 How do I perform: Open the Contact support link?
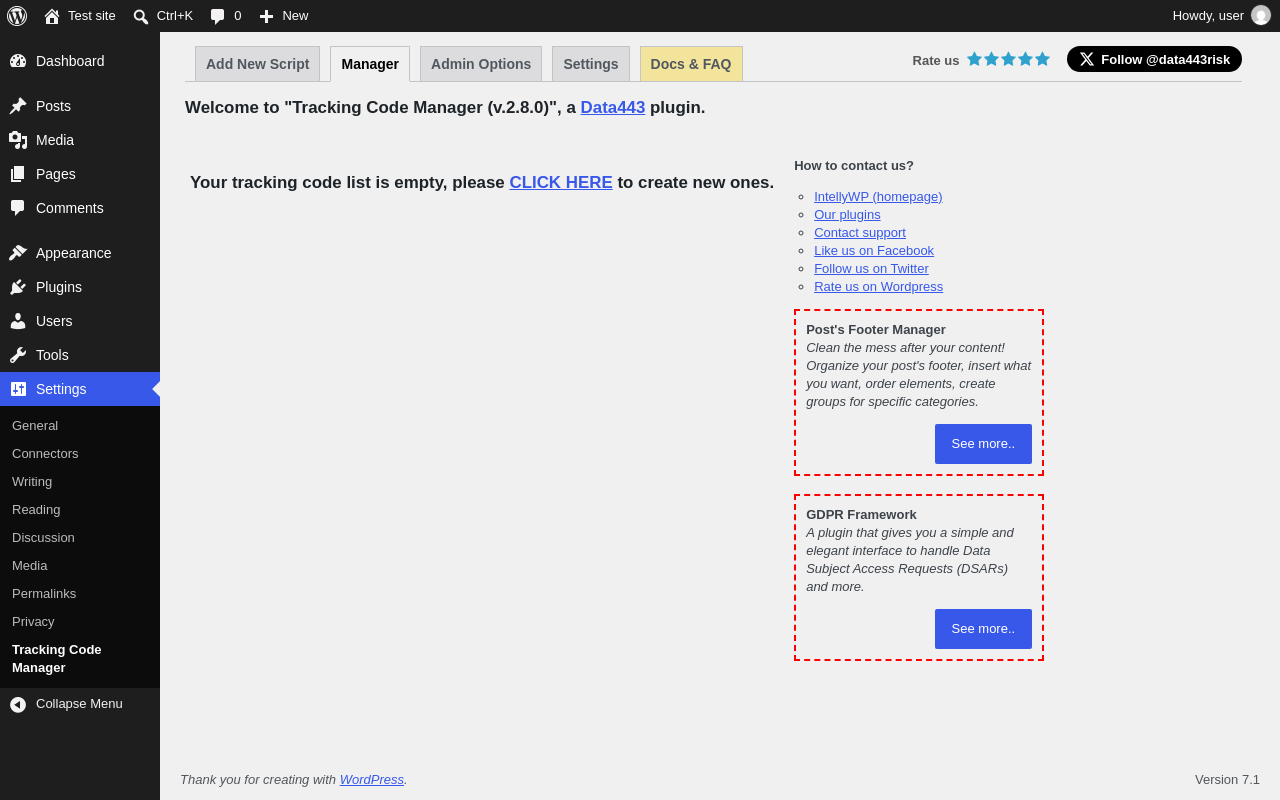point(860,233)
